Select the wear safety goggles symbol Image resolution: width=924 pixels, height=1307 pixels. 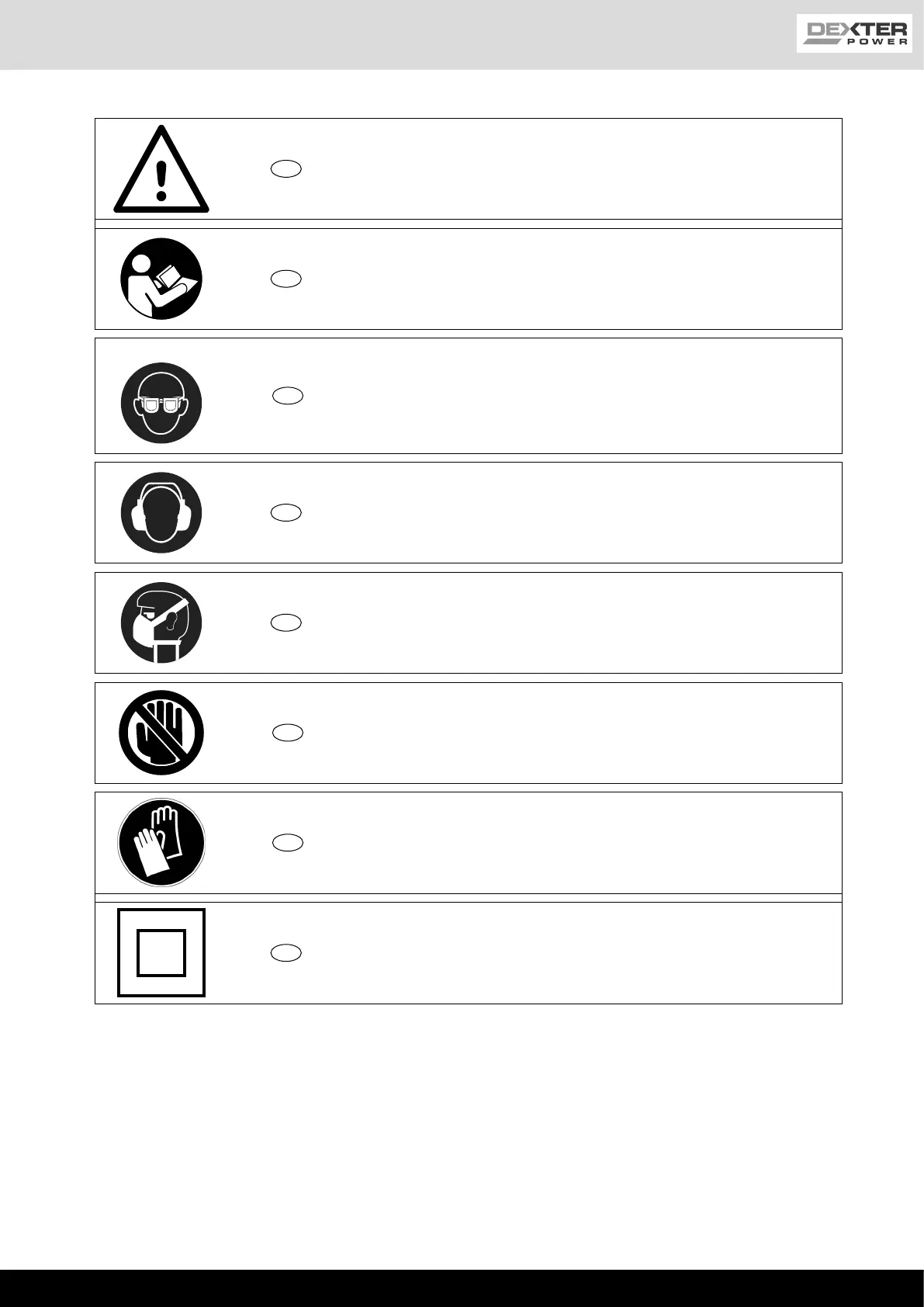coord(161,402)
